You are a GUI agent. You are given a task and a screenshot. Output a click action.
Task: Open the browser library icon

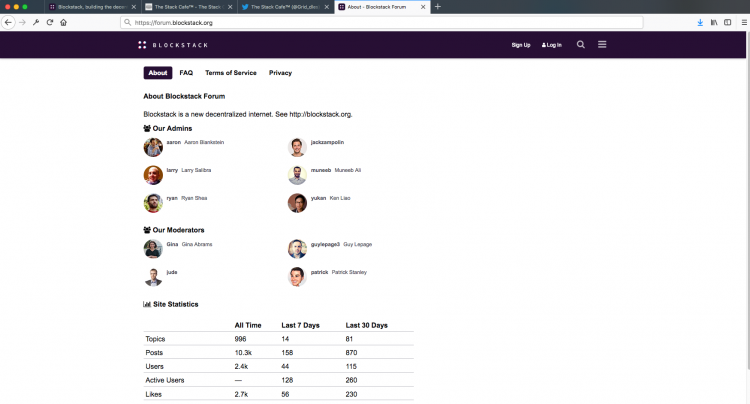pos(714,22)
